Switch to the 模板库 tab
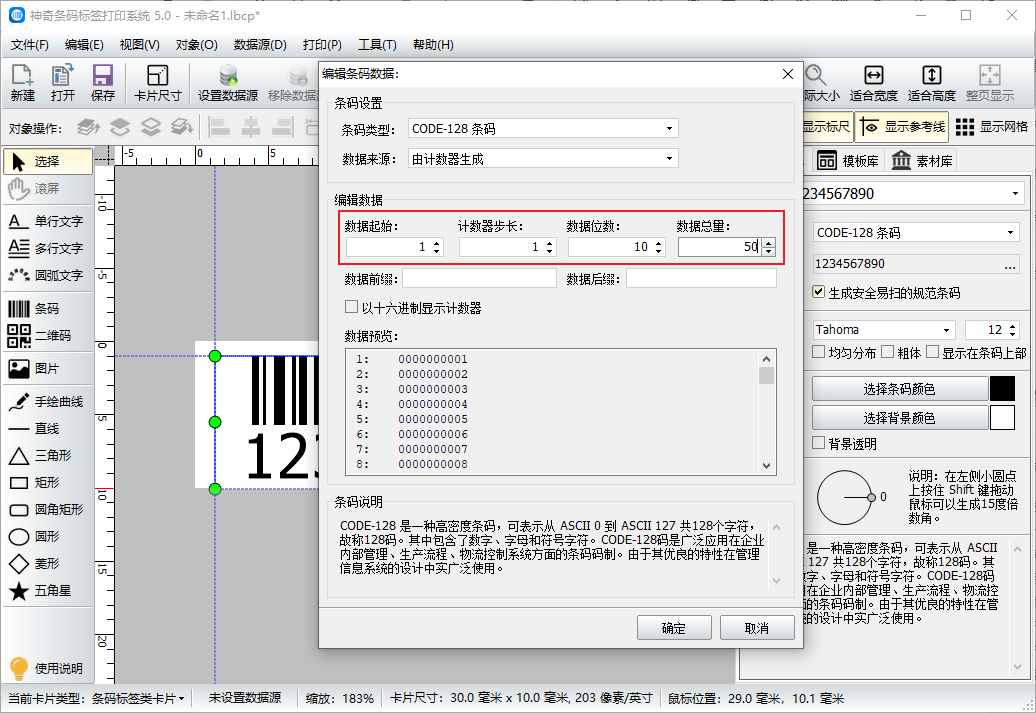The height and width of the screenshot is (713, 1036). [x=848, y=161]
